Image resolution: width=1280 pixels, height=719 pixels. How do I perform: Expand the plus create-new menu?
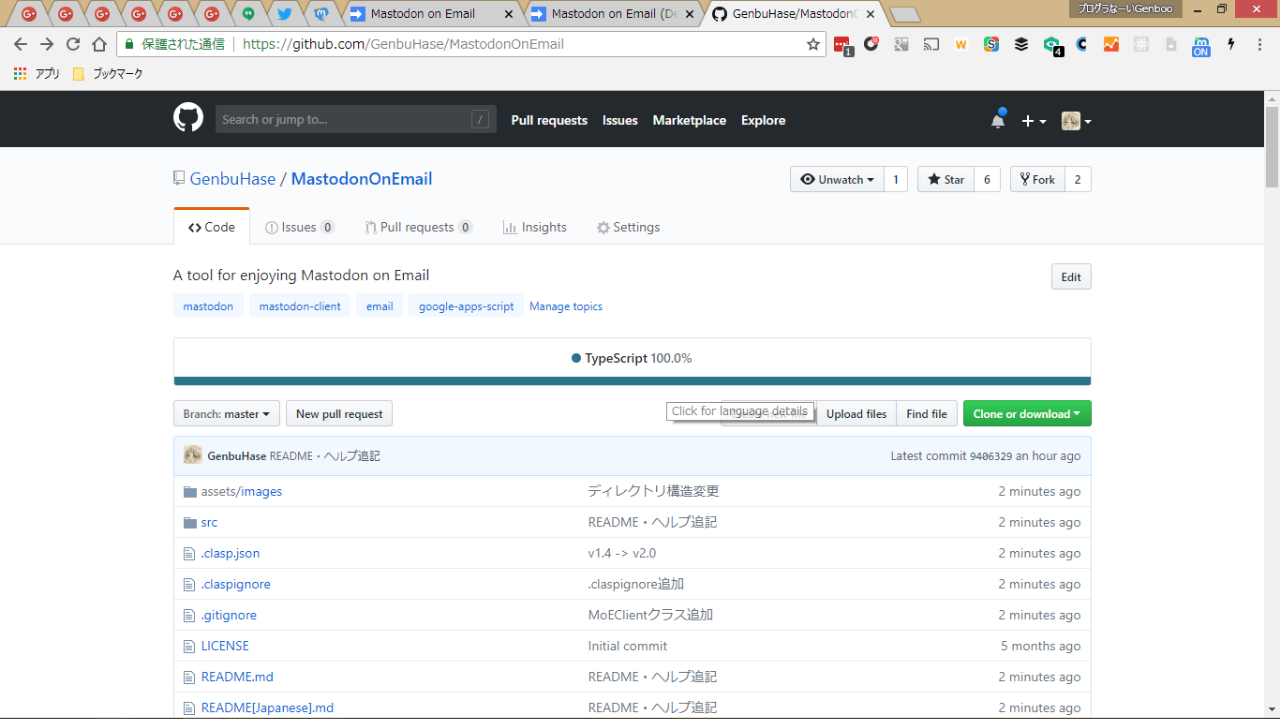(x=1033, y=121)
